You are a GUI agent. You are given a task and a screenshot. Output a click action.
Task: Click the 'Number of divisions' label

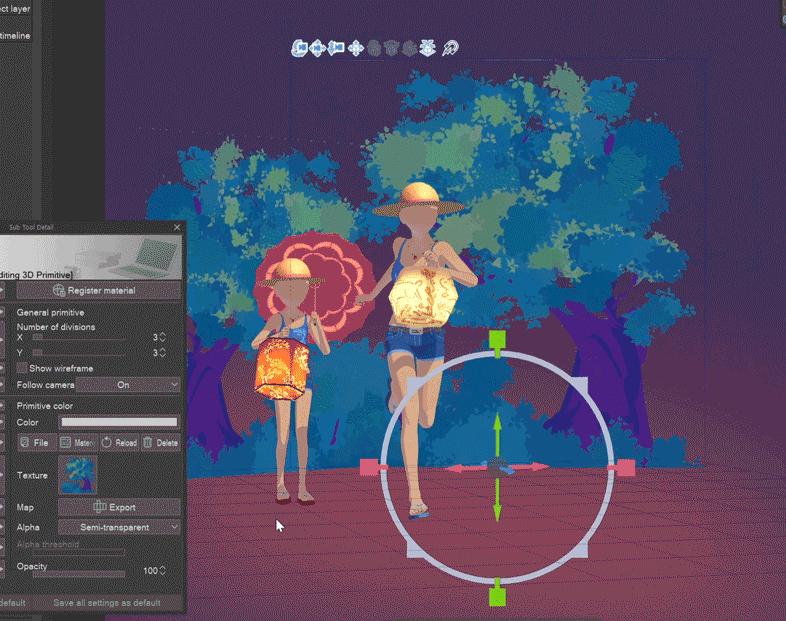click(x=56, y=327)
